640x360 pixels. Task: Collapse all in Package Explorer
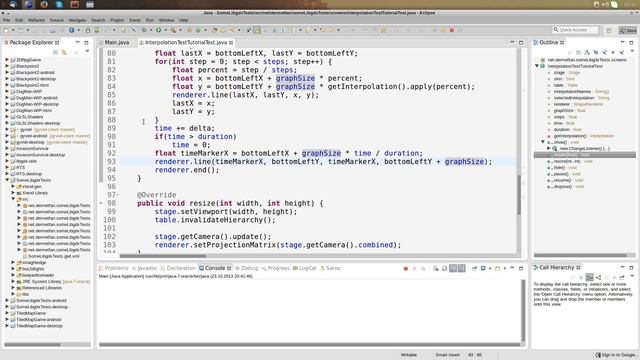point(56,52)
